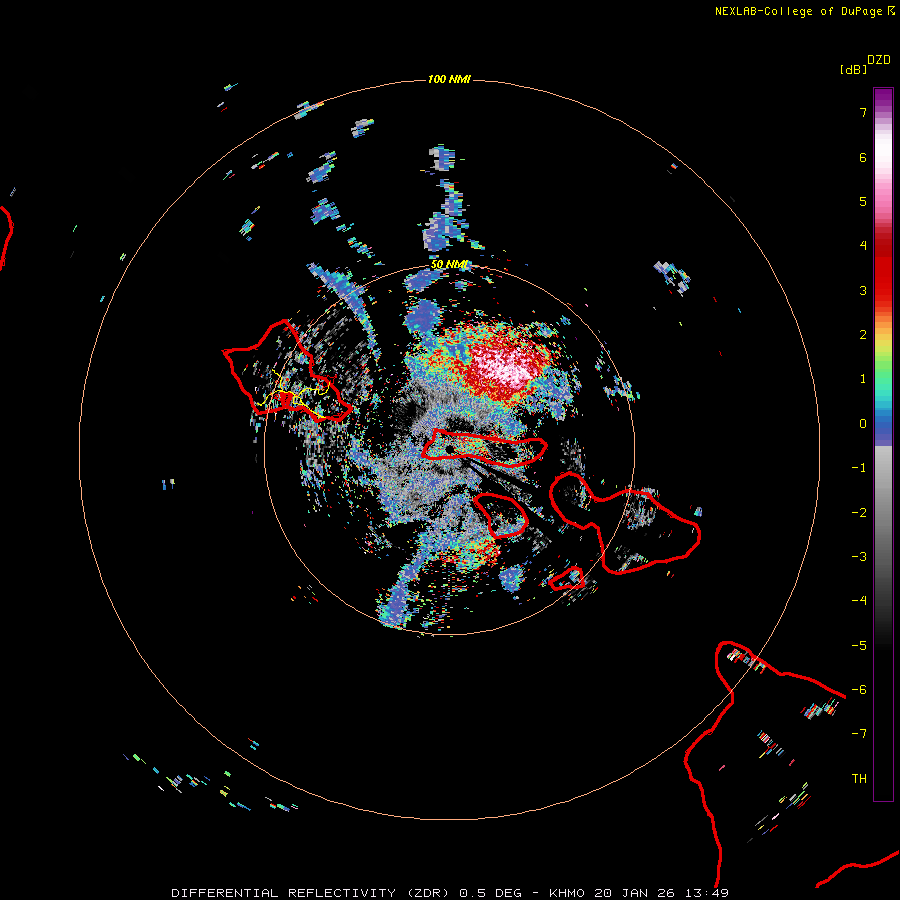Click the 5 dB tick on the color scale

click(863, 201)
